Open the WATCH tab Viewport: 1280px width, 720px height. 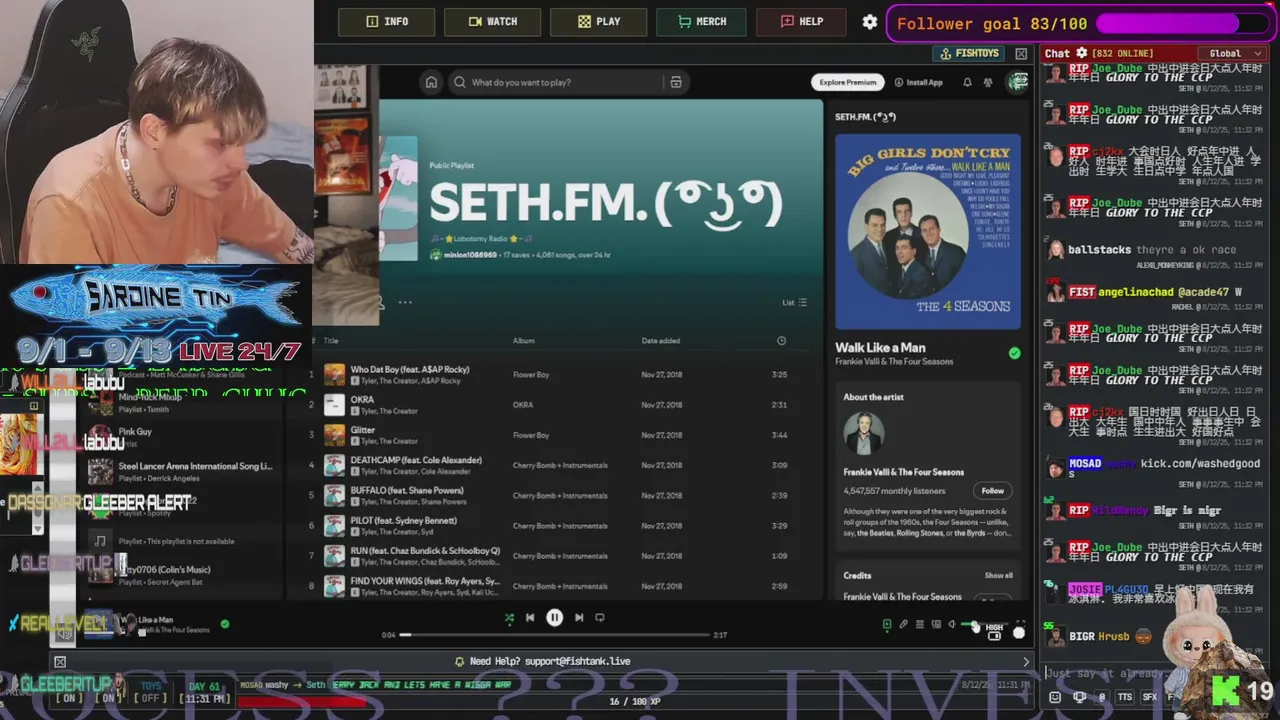pos(493,22)
